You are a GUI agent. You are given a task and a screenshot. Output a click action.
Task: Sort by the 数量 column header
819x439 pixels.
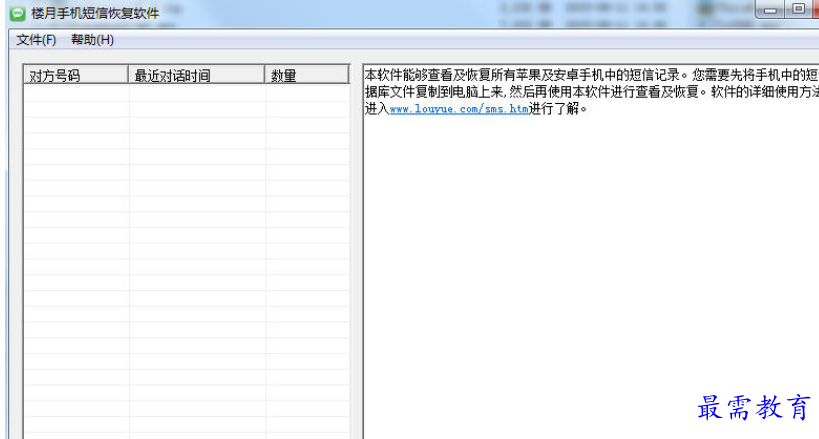point(307,75)
